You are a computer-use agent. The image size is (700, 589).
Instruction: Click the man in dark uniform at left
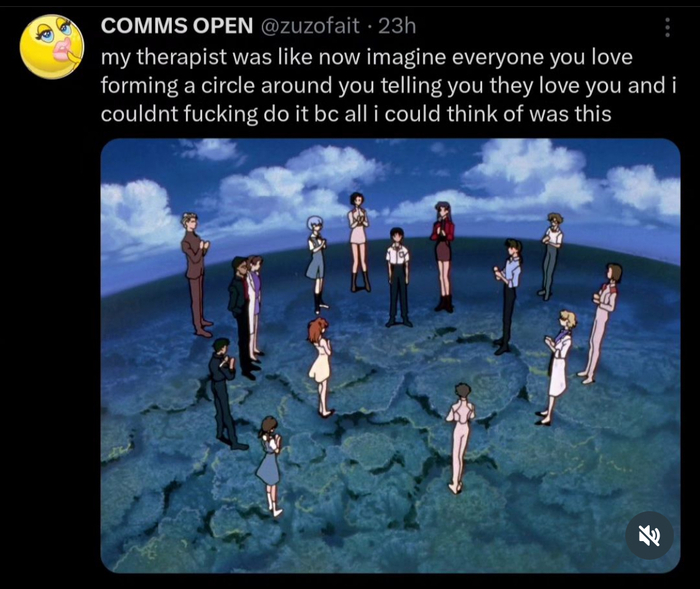224,393
